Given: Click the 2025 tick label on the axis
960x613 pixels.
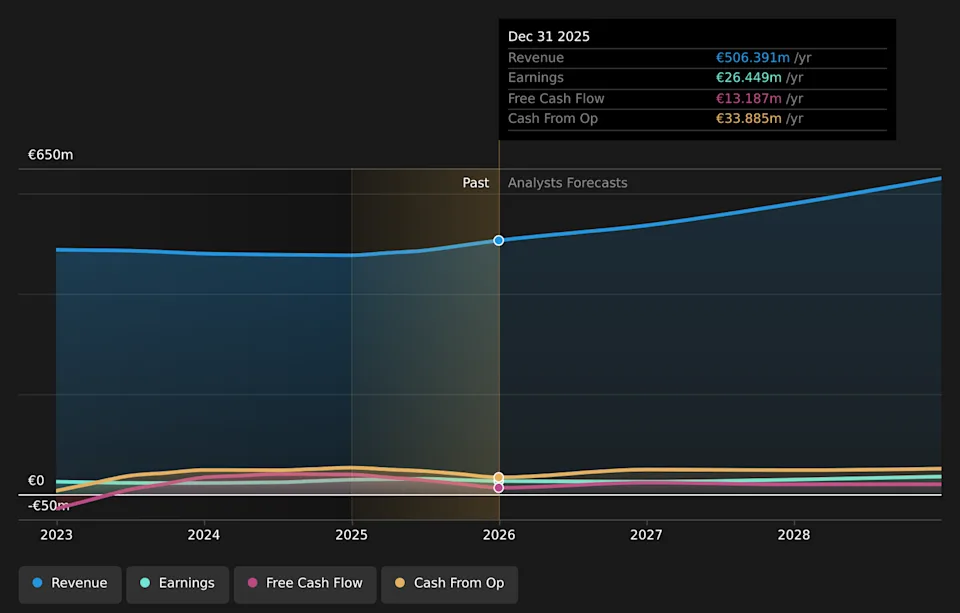Looking at the screenshot, I should (x=351, y=535).
